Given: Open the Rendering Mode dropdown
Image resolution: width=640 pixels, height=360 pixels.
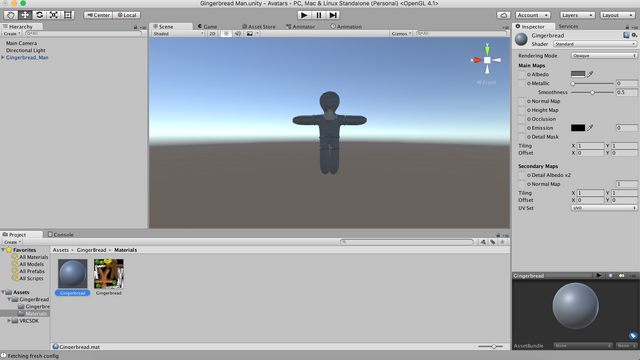Looking at the screenshot, I should (604, 56).
